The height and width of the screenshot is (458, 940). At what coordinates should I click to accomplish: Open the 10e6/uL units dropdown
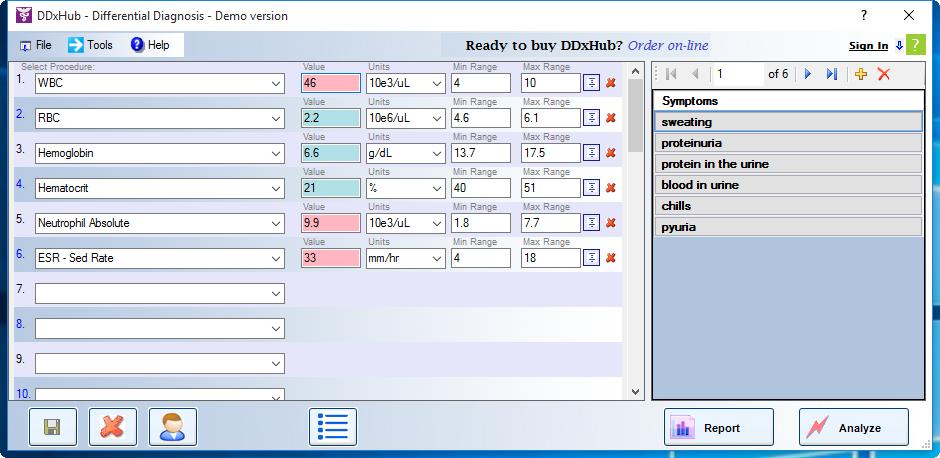(x=437, y=118)
